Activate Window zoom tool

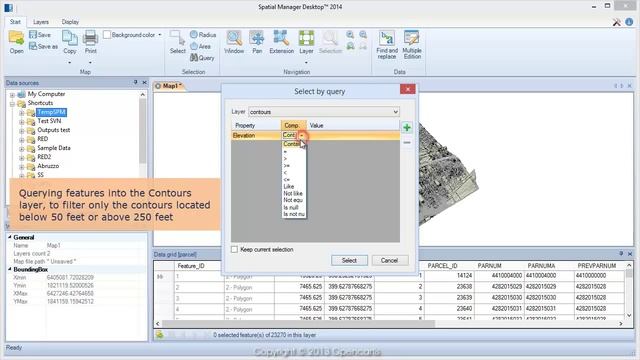tap(234, 42)
